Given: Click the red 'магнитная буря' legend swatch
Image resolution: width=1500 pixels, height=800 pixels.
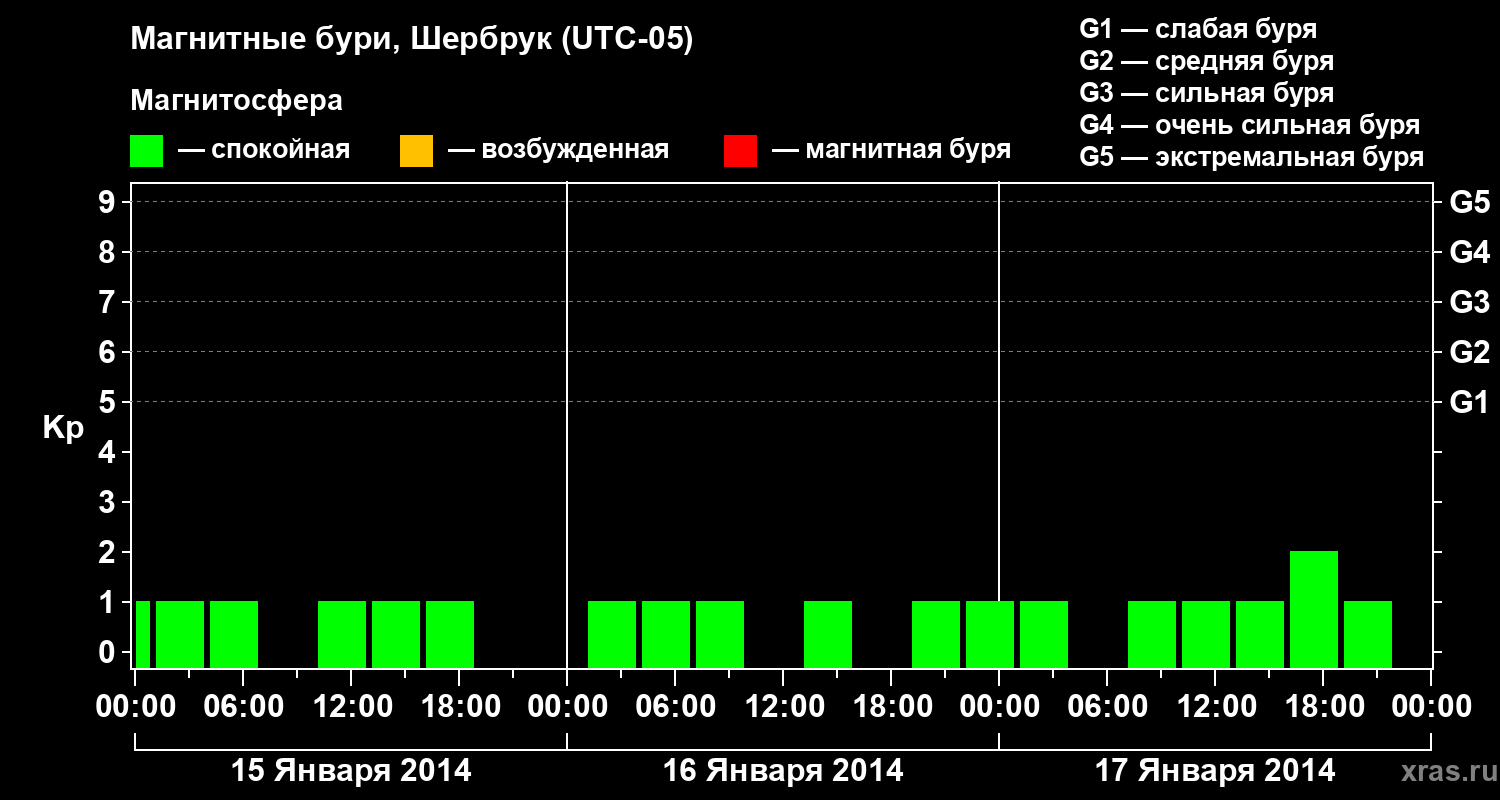Looking at the screenshot, I should click(x=740, y=151).
